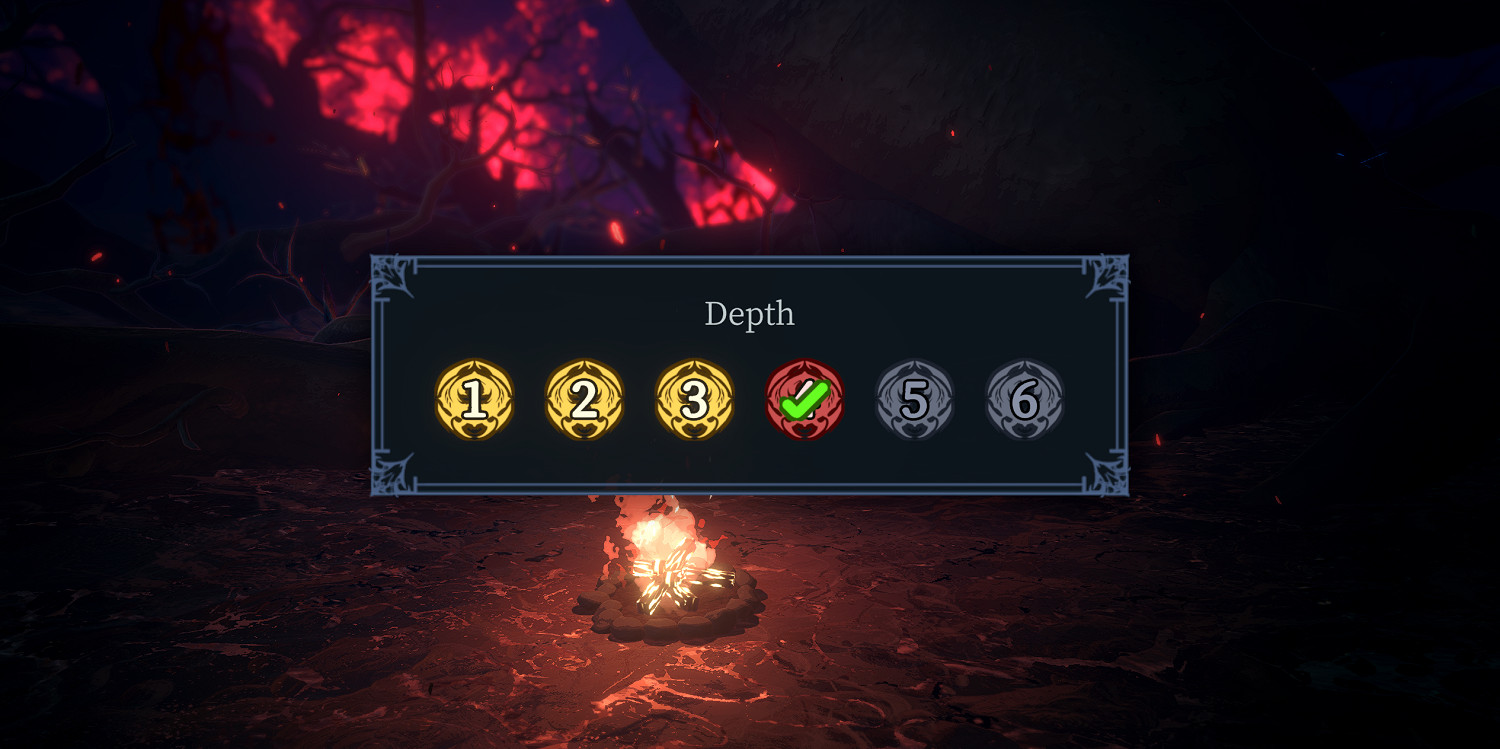1500x749 pixels.
Task: Choose the gold Depth 2 medallion
Action: point(585,400)
